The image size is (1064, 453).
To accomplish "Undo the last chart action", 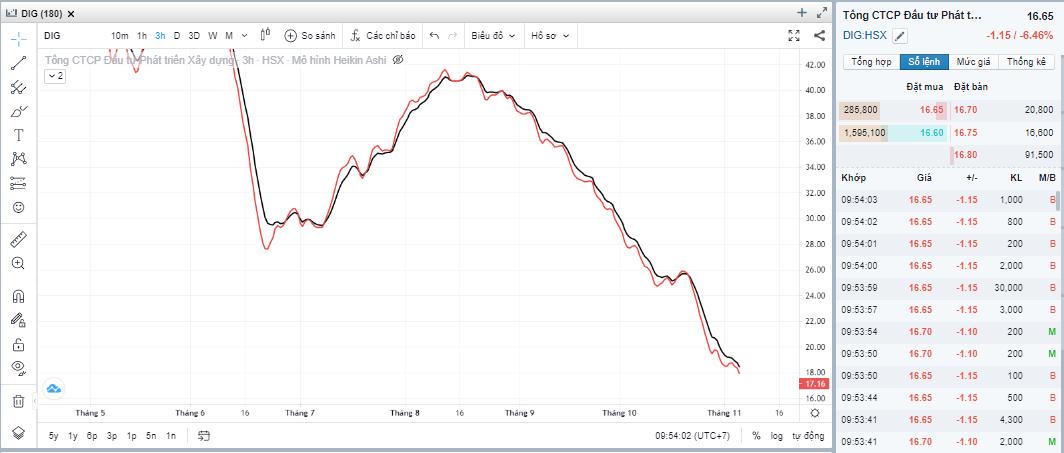I will (434, 35).
